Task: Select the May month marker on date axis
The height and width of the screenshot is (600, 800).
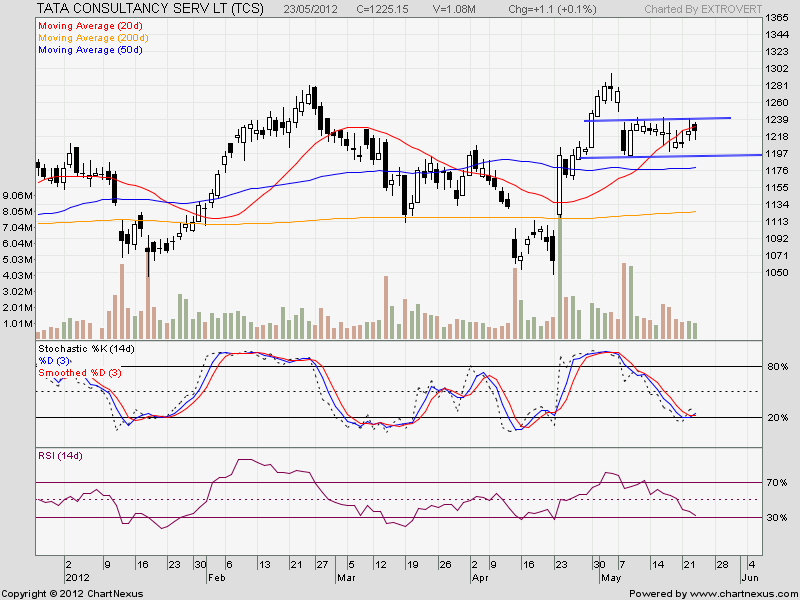Action: (609, 577)
